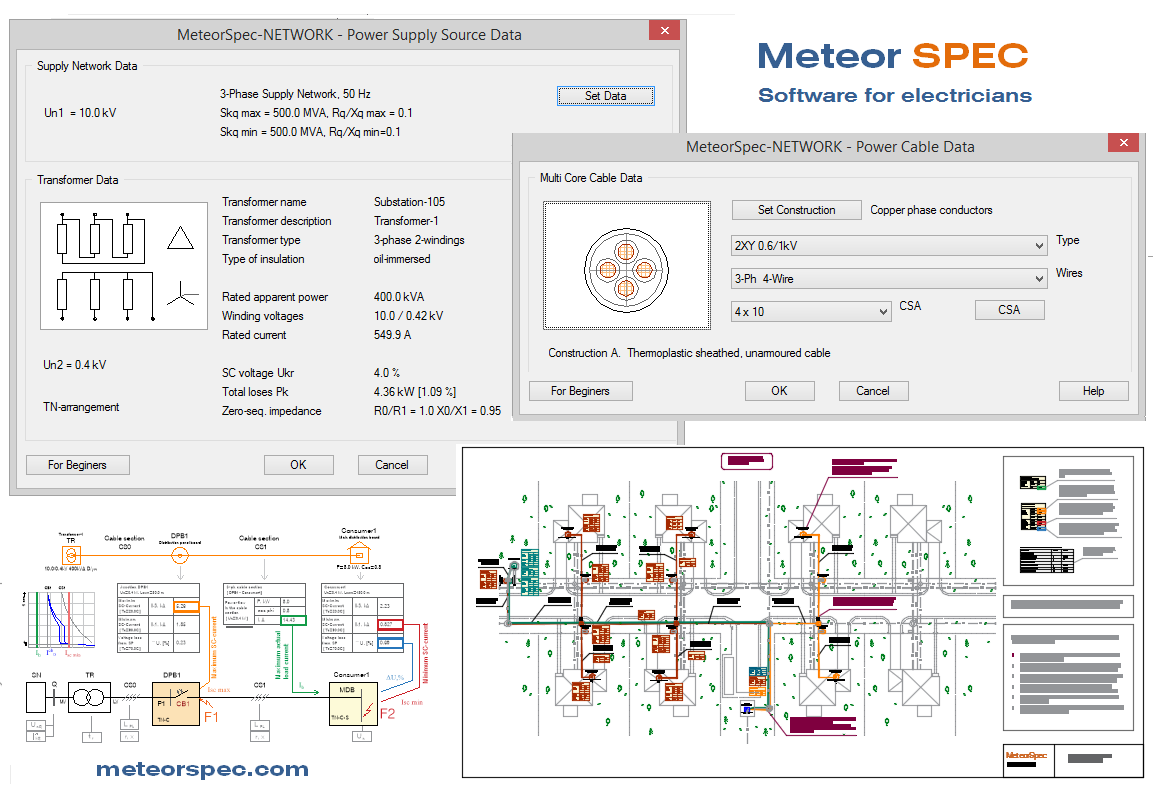Click the meteorspec.com link text
1160x803 pixels.
click(x=202, y=769)
